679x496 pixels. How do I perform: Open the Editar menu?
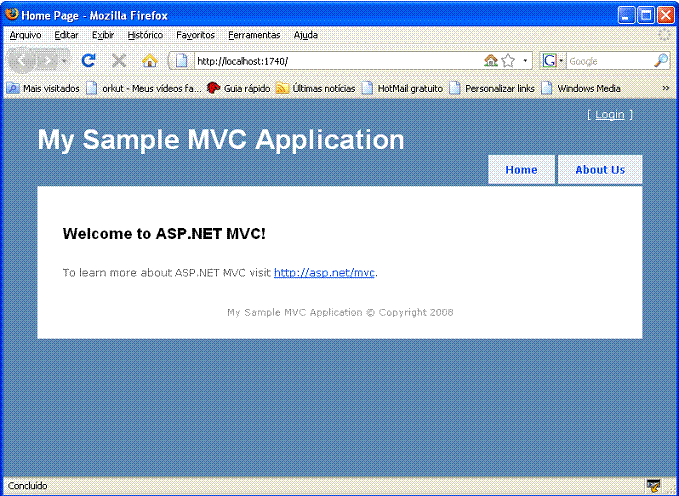click(66, 35)
